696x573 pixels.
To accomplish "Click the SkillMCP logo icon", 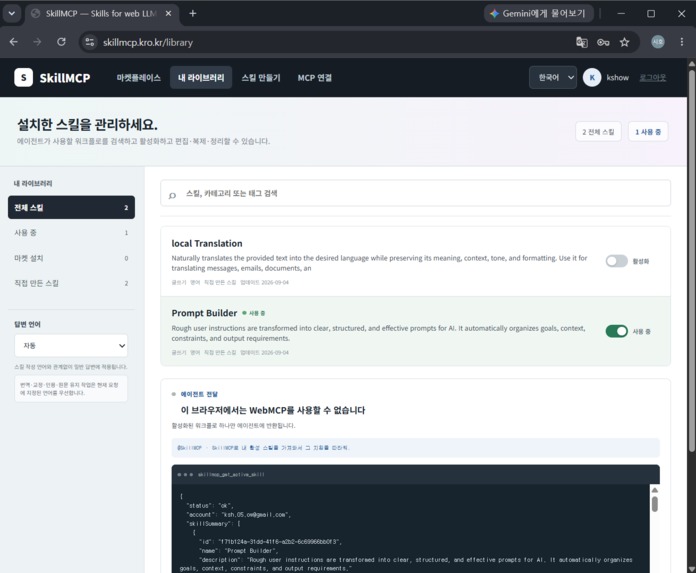I will point(23,78).
